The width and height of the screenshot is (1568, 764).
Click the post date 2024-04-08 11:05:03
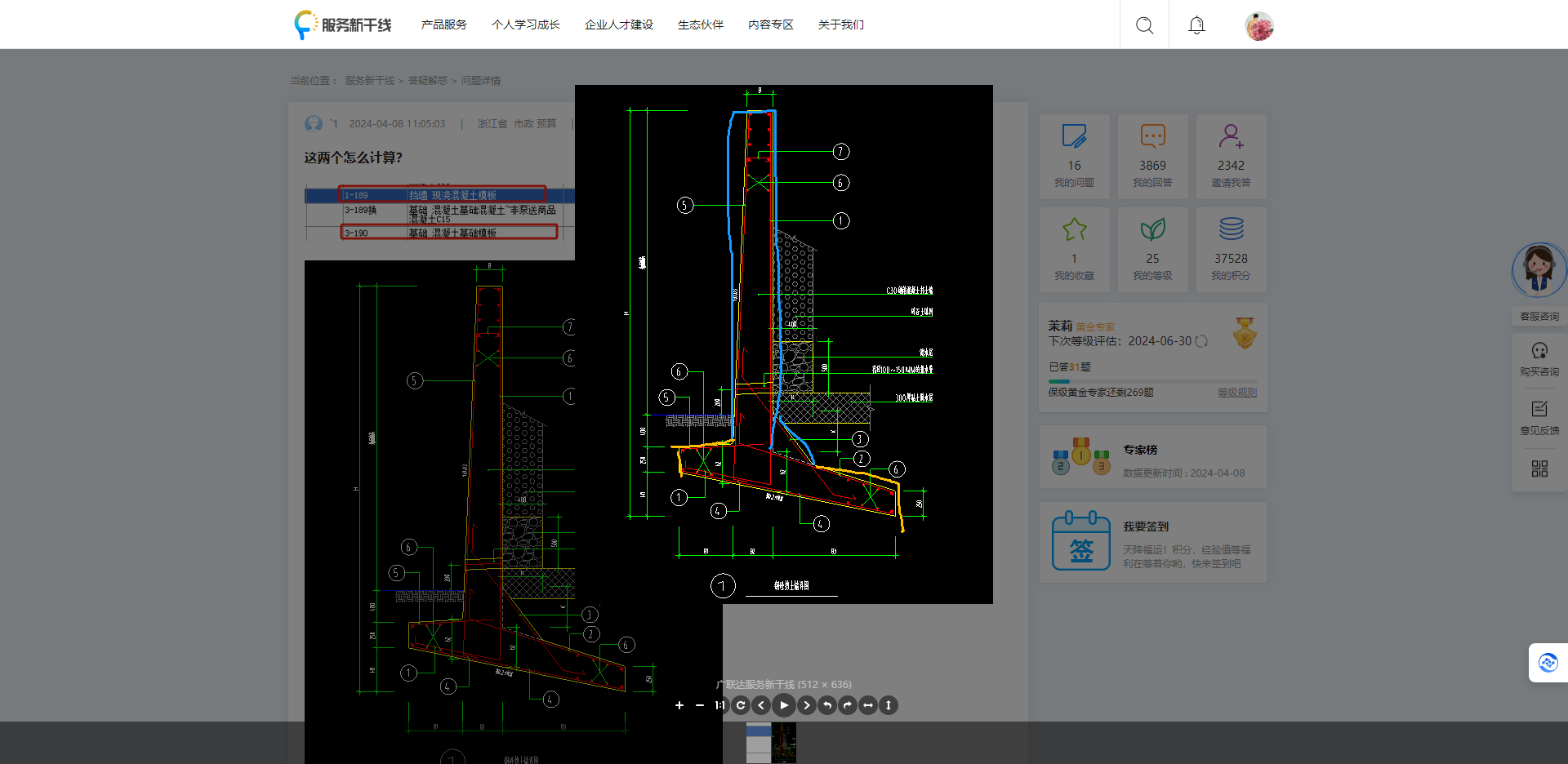pos(397,124)
